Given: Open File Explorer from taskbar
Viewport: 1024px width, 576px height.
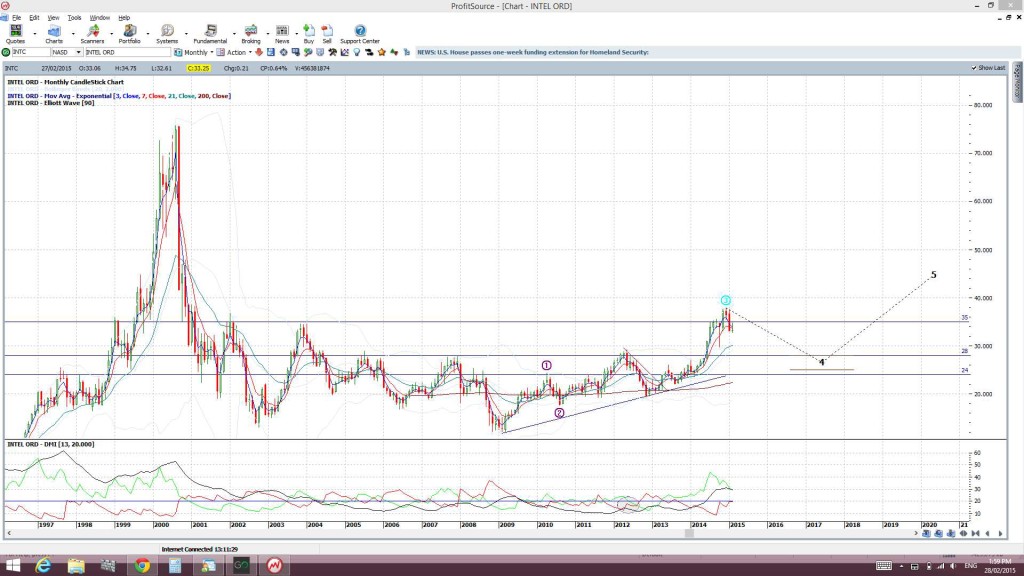Looking at the screenshot, I should click(x=76, y=566).
